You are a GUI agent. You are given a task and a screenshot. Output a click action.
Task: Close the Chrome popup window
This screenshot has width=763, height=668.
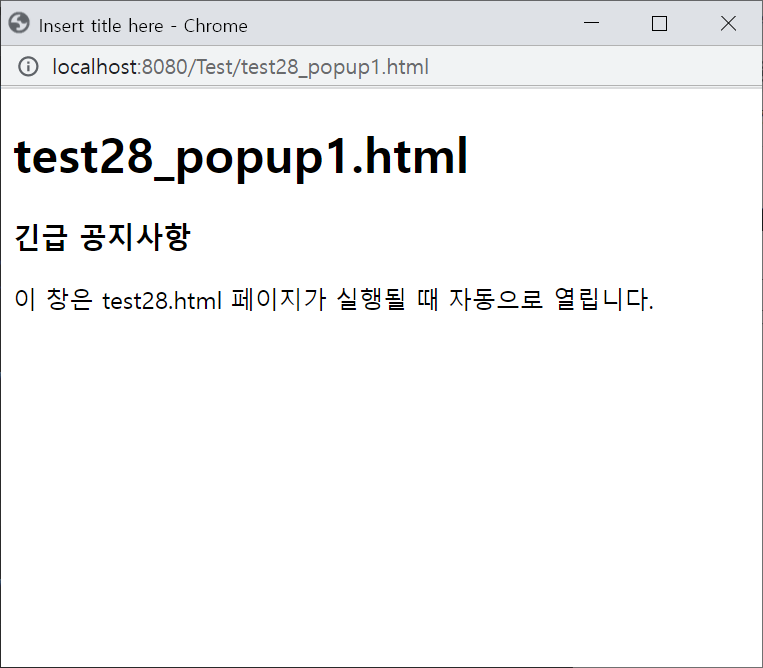728,23
